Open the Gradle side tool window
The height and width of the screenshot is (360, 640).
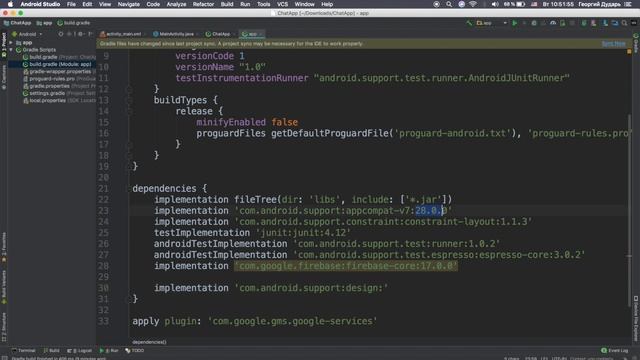pyautogui.click(x=636, y=43)
